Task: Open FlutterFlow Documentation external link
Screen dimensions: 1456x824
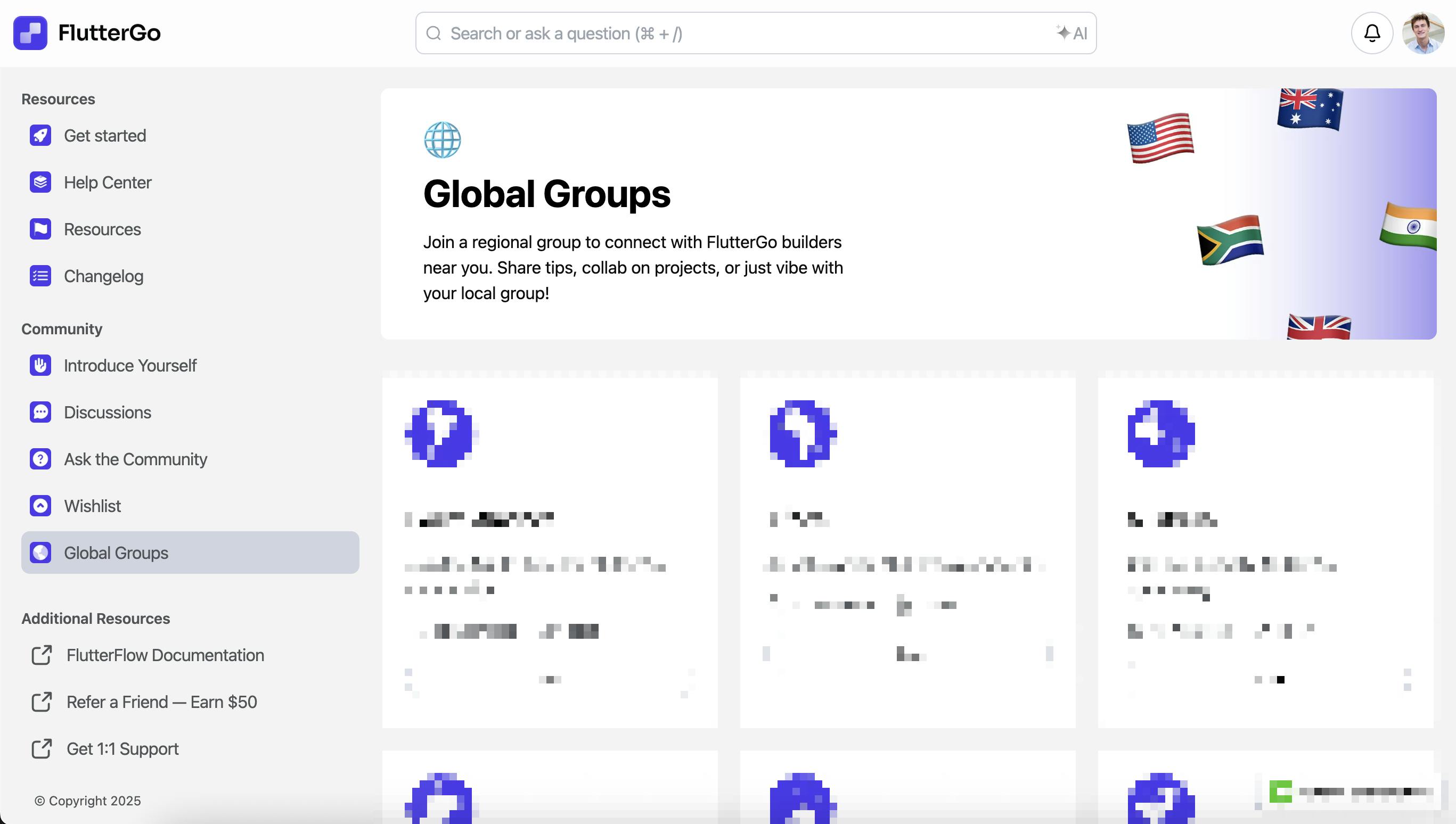Action: point(165,655)
